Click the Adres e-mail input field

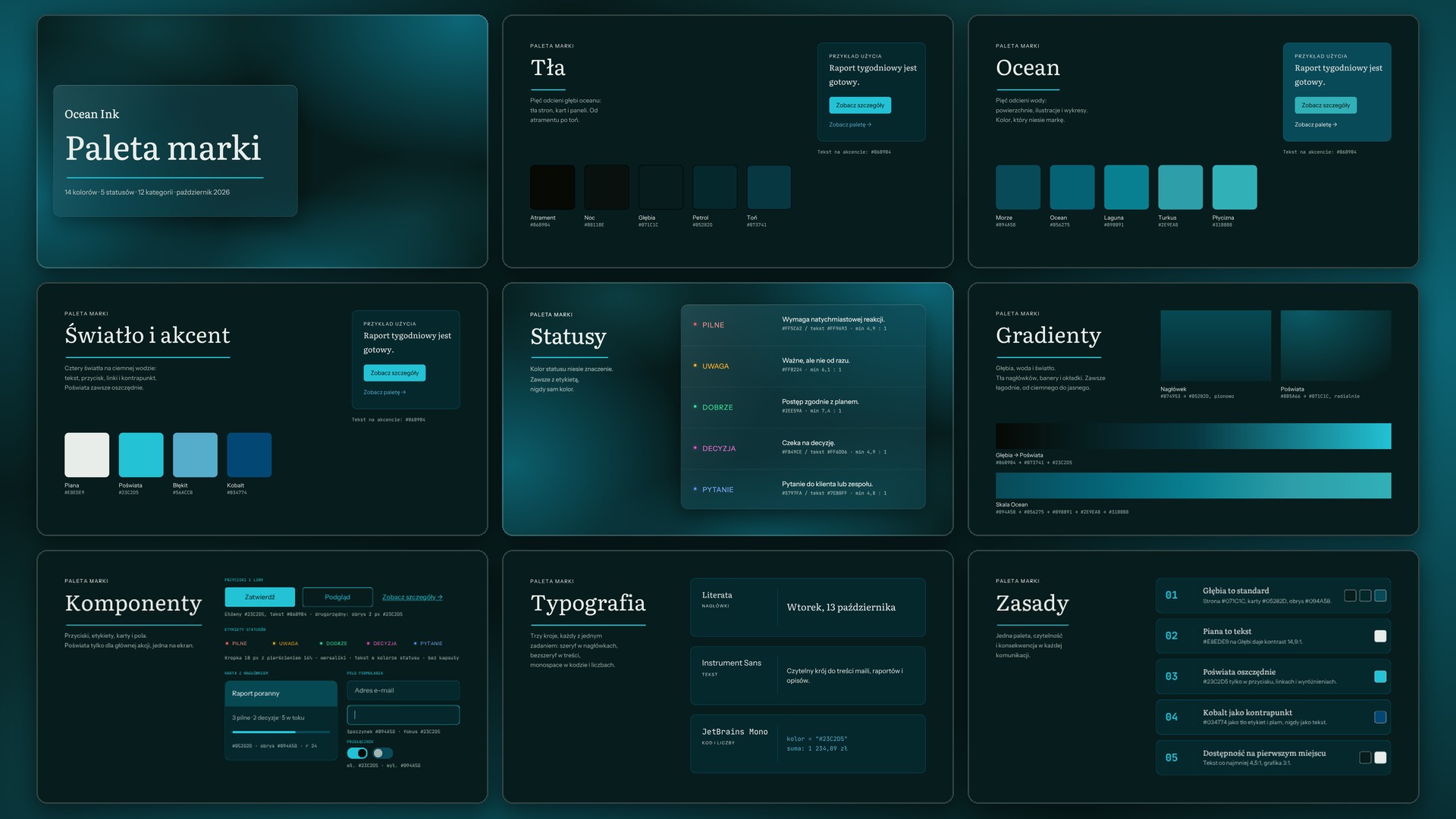click(403, 690)
